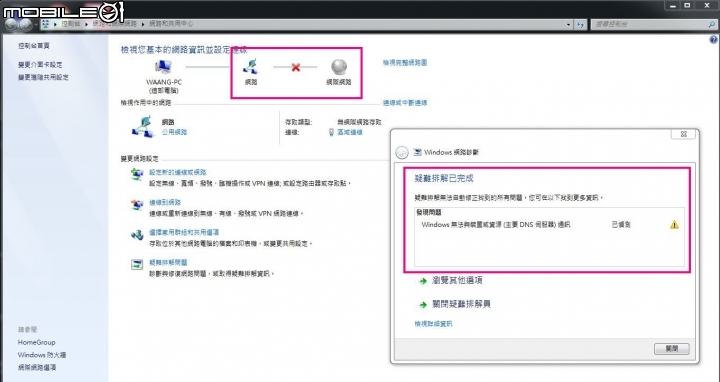
Task: Click the active network icon beside 公用網路
Action: (143, 126)
